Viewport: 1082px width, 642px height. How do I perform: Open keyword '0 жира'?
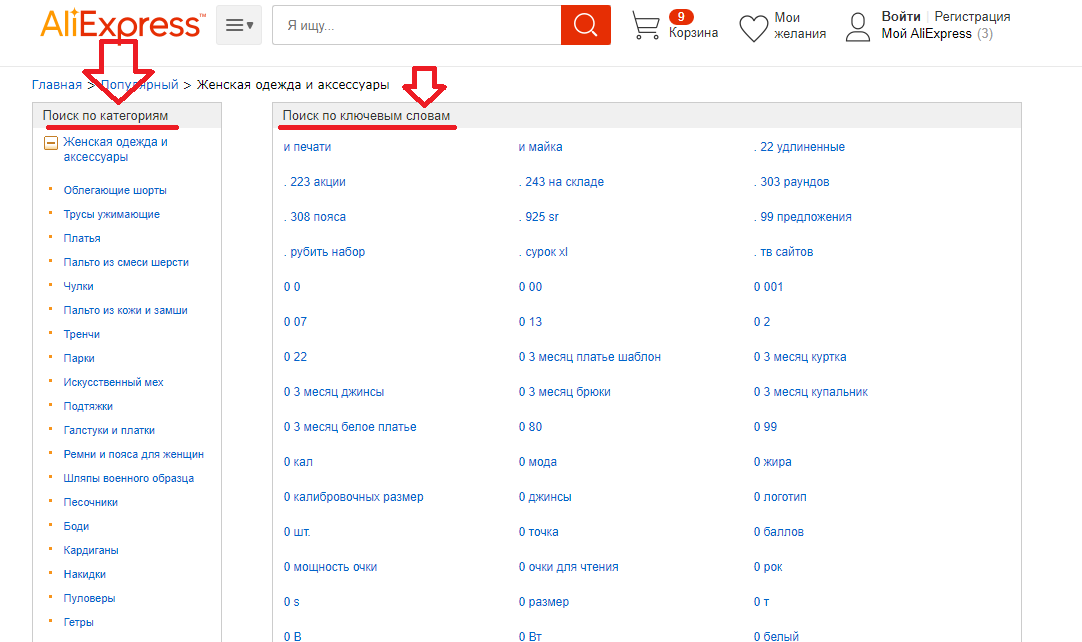tap(772, 462)
